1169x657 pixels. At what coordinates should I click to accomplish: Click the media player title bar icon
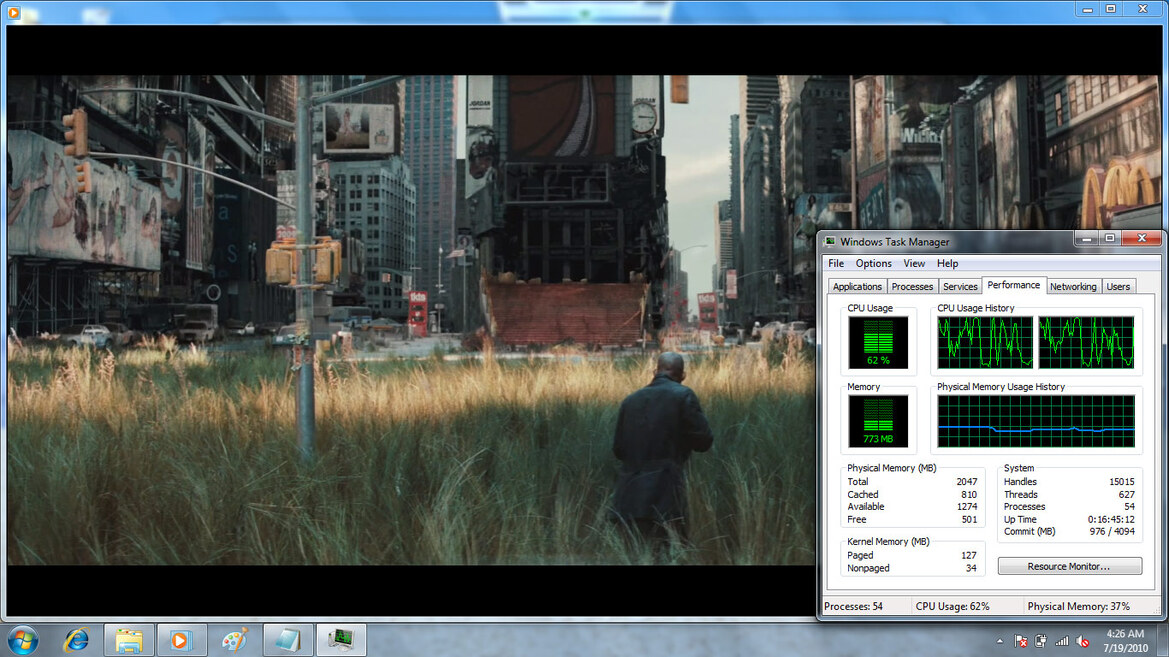click(13, 12)
